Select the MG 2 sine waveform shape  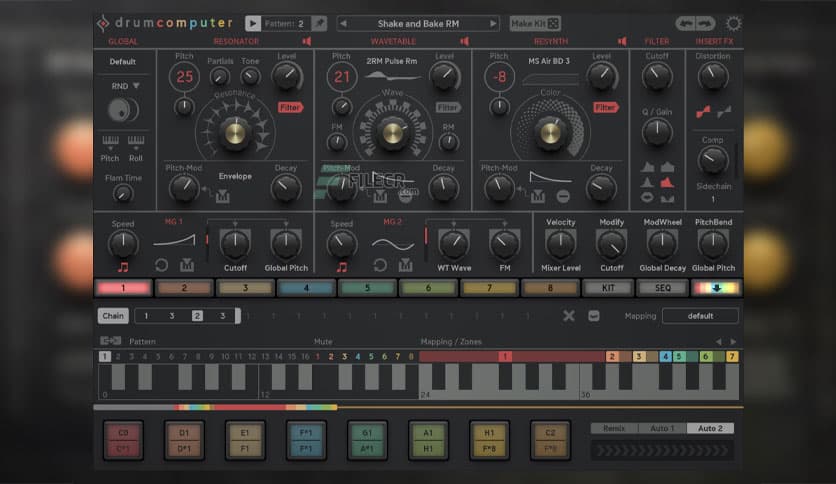pyautogui.click(x=393, y=245)
